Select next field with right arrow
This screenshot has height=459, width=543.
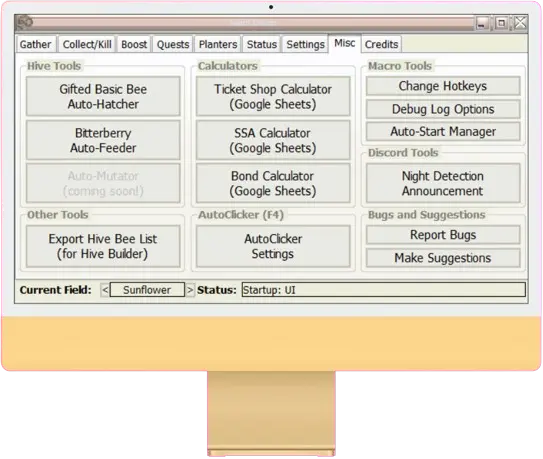190,290
